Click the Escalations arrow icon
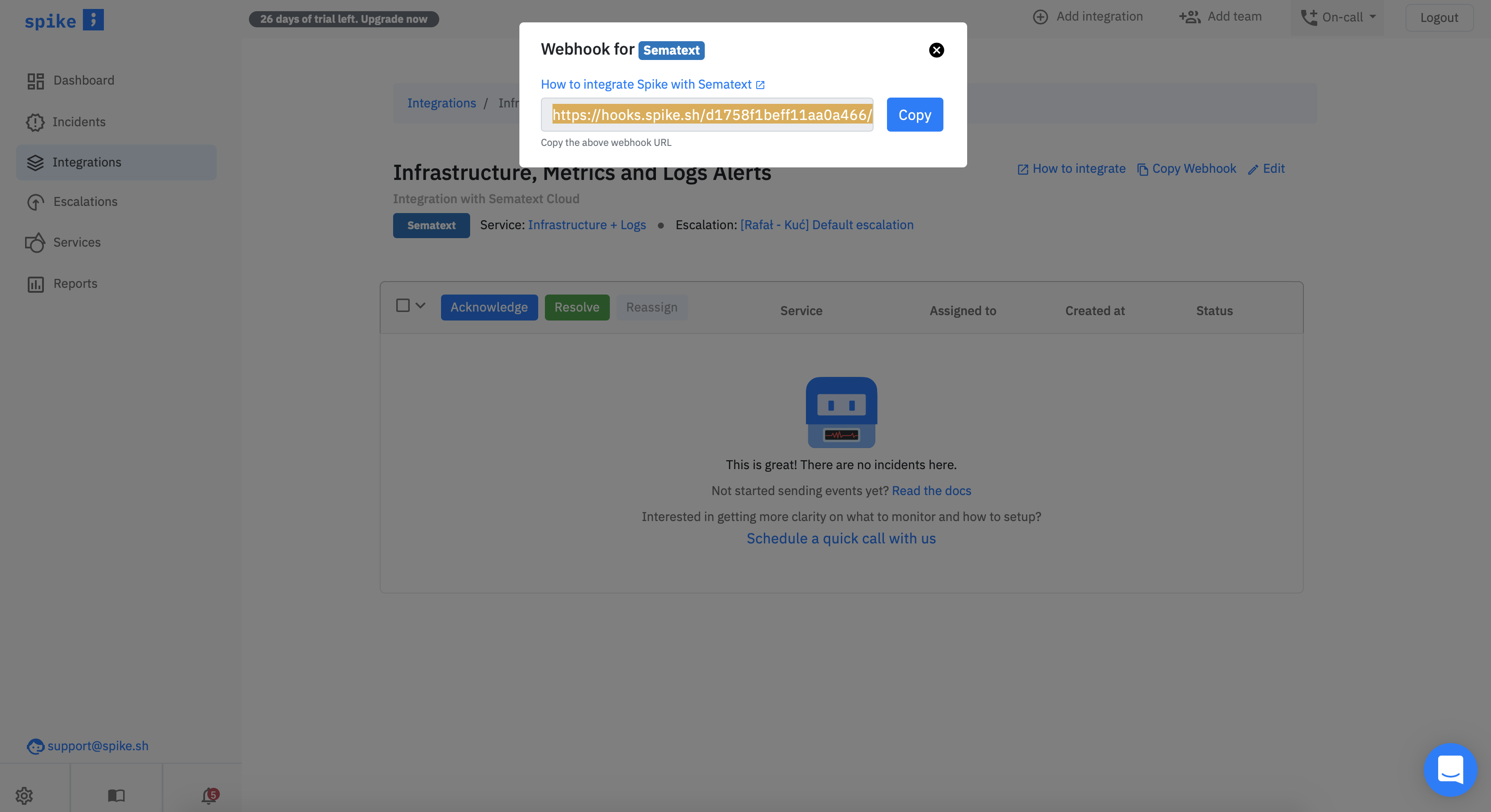Viewport: 1491px width, 812px height. click(35, 202)
